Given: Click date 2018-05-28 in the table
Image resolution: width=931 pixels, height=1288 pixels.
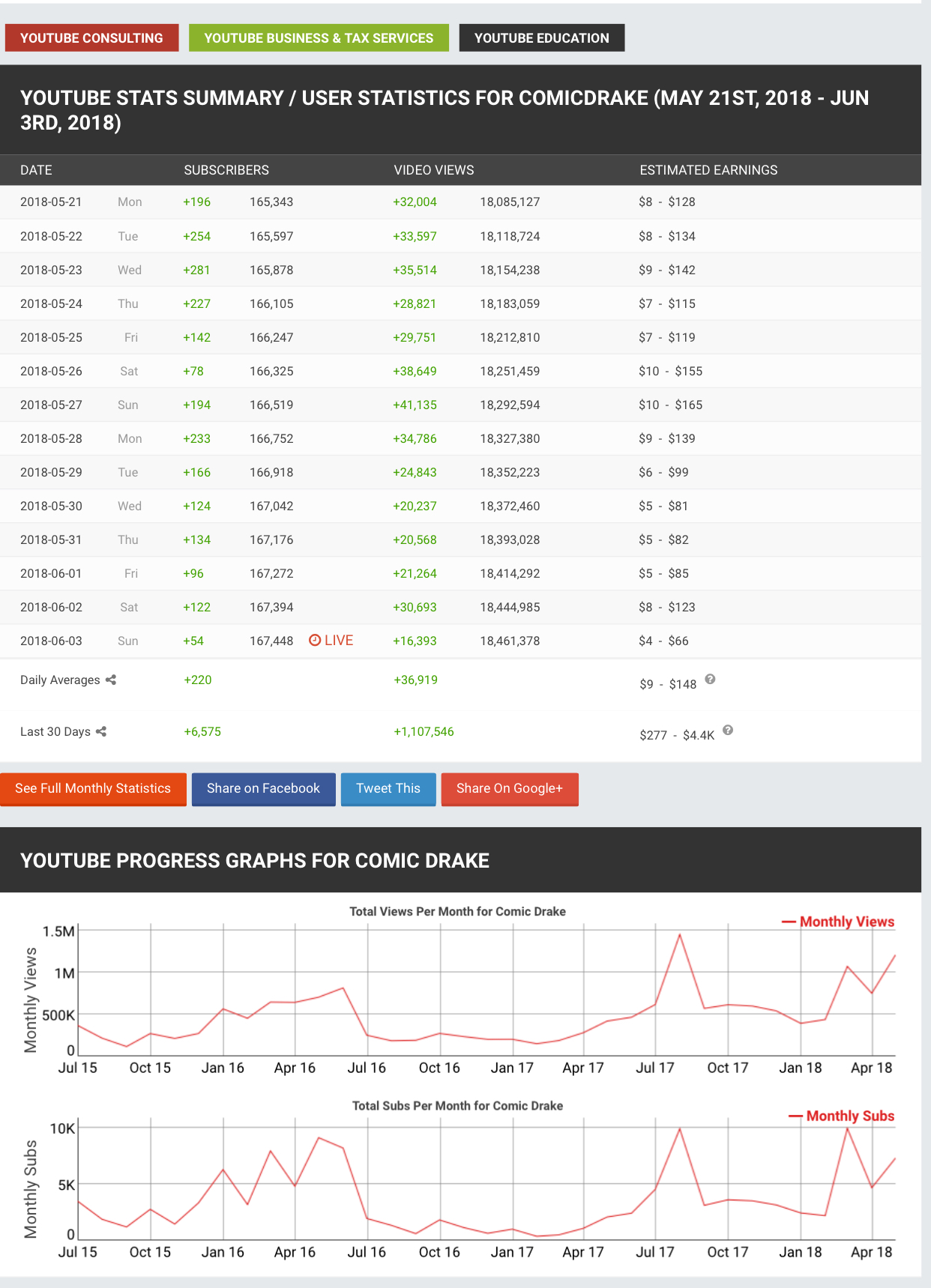Looking at the screenshot, I should pos(51,438).
